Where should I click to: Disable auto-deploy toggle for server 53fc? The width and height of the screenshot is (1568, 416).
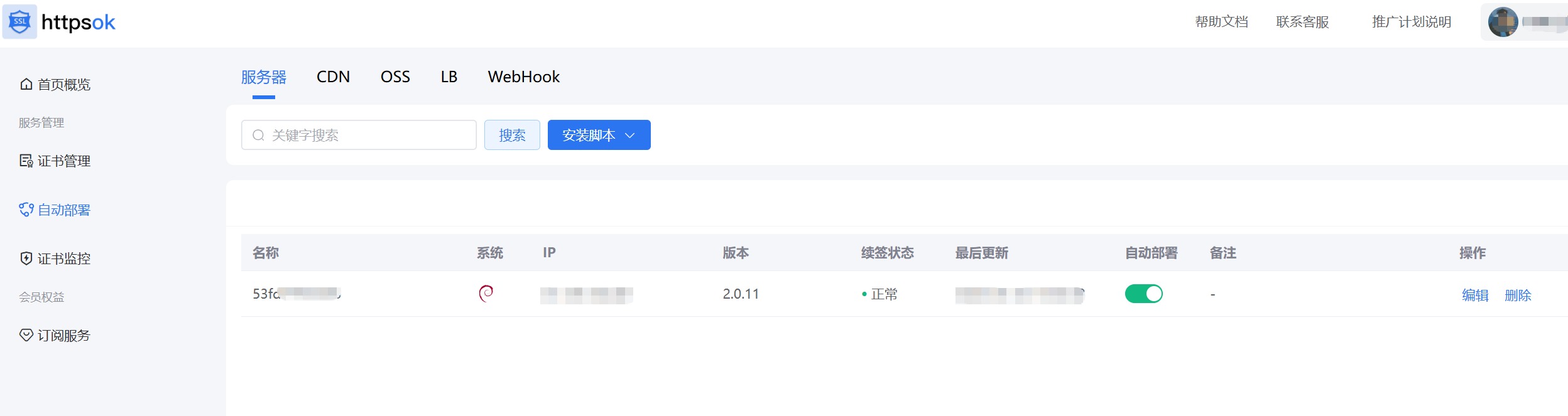point(1143,294)
